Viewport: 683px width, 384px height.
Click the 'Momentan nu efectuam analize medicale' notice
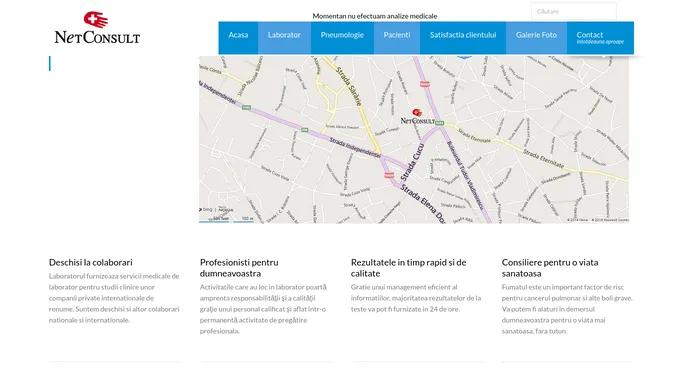[x=375, y=16]
